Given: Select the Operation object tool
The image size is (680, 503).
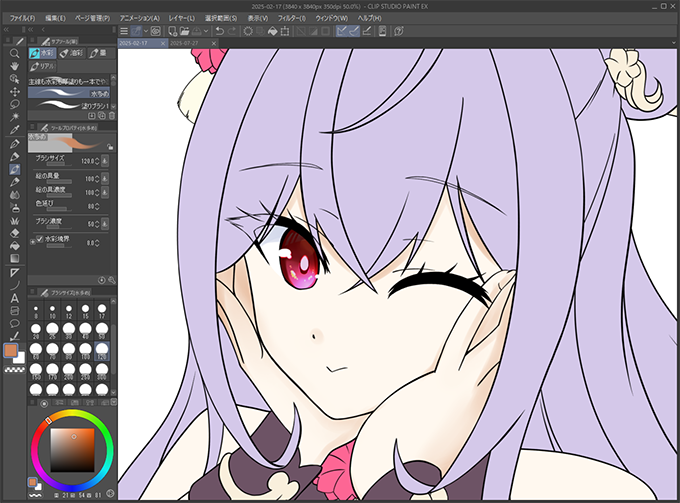Looking at the screenshot, I should (x=14, y=79).
